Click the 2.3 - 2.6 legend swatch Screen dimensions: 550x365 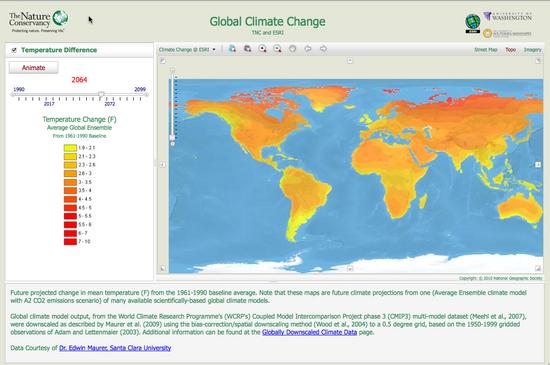(x=70, y=165)
